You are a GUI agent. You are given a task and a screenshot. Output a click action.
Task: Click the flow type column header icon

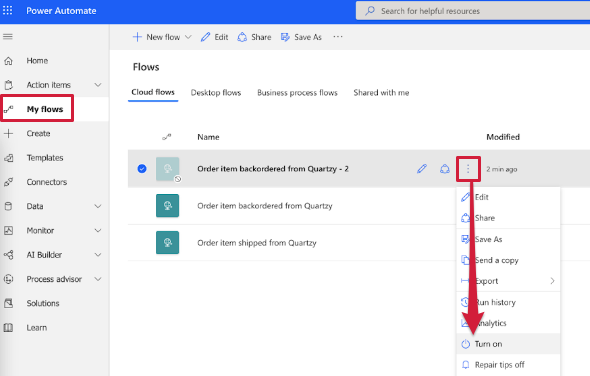point(167,137)
